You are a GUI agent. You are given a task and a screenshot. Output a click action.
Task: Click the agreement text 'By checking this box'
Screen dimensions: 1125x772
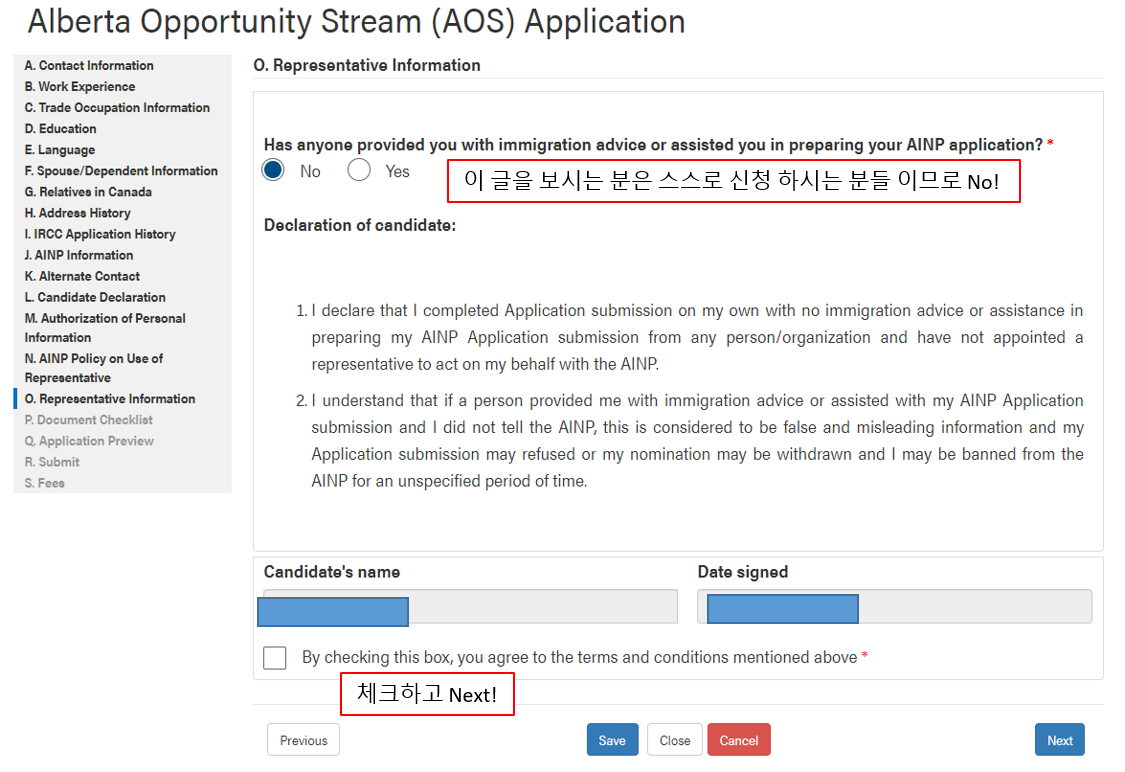tap(580, 657)
